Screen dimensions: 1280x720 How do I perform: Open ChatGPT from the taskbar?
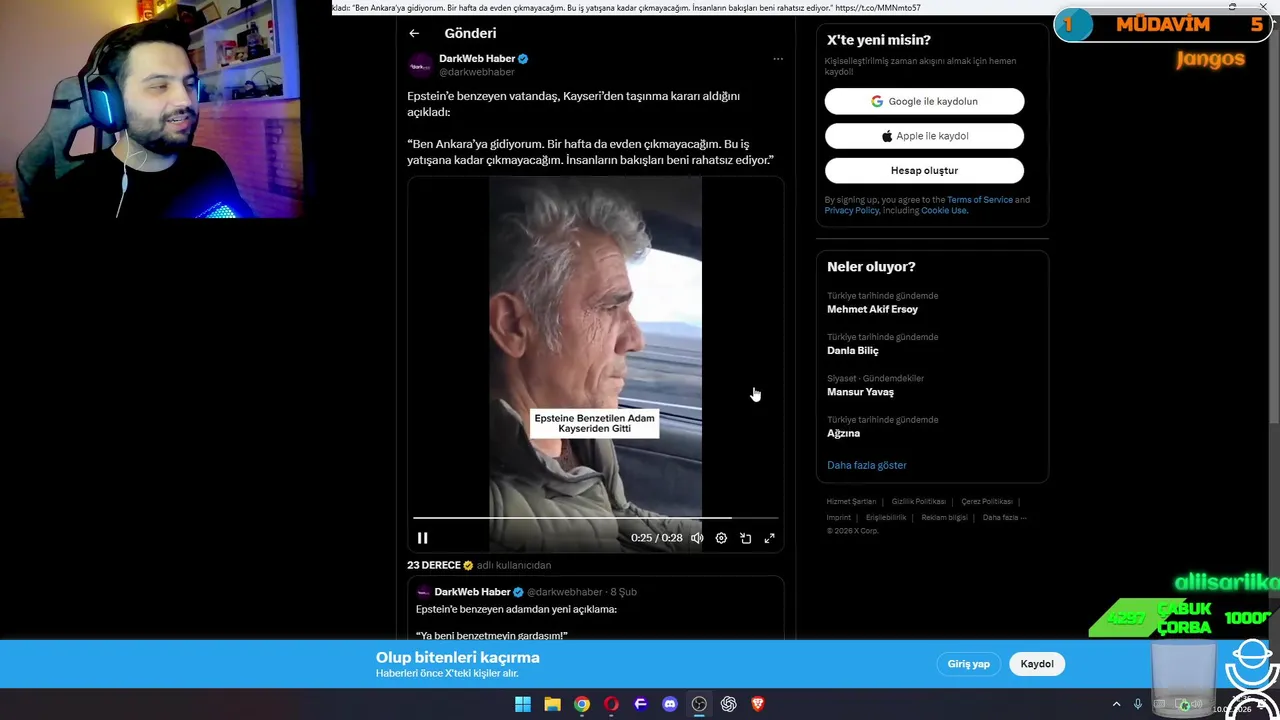[729, 704]
